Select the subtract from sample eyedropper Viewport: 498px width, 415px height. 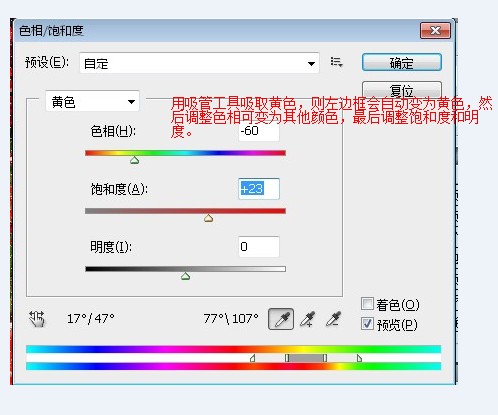333,319
